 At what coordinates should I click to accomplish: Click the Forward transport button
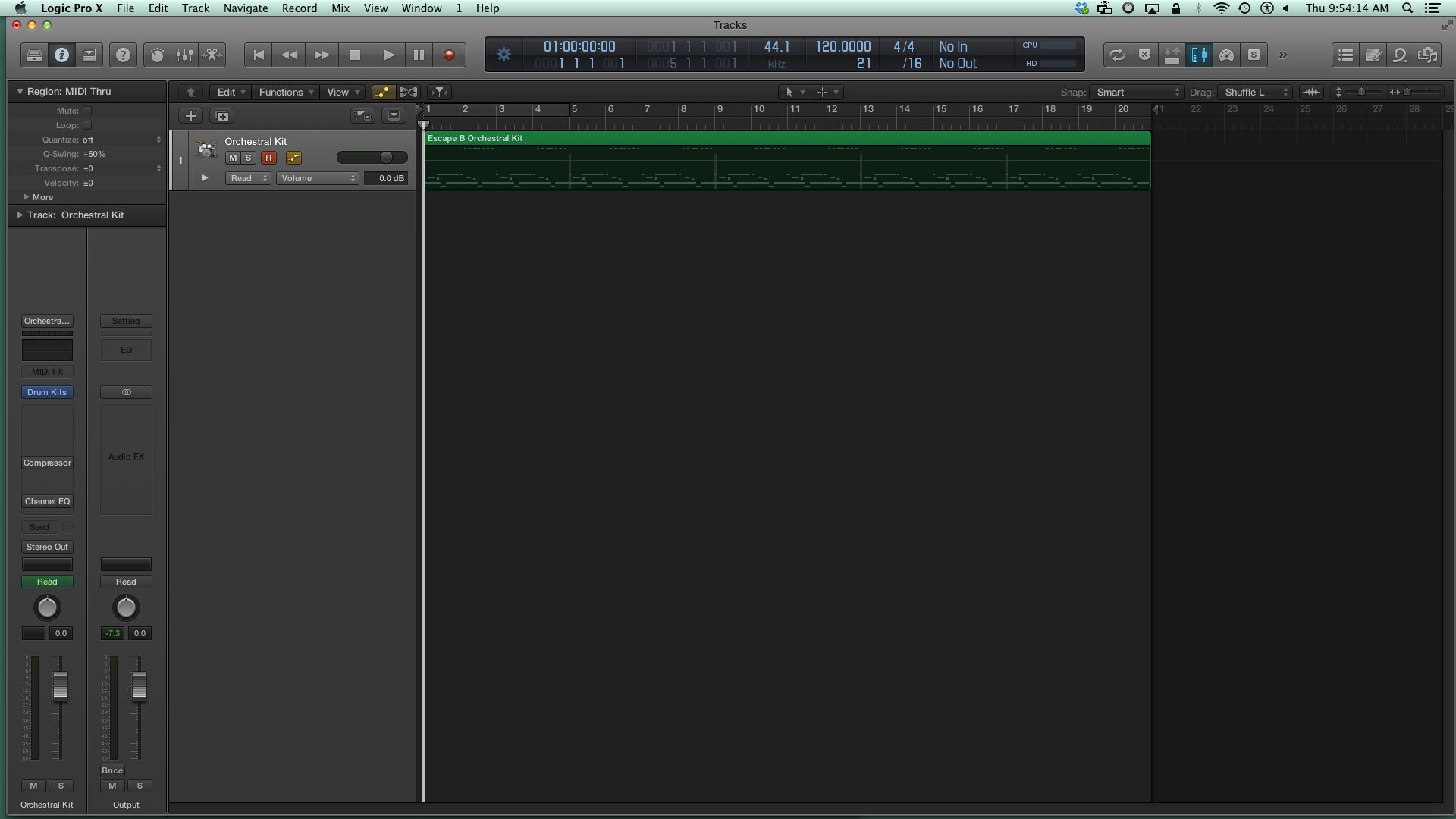pos(322,55)
